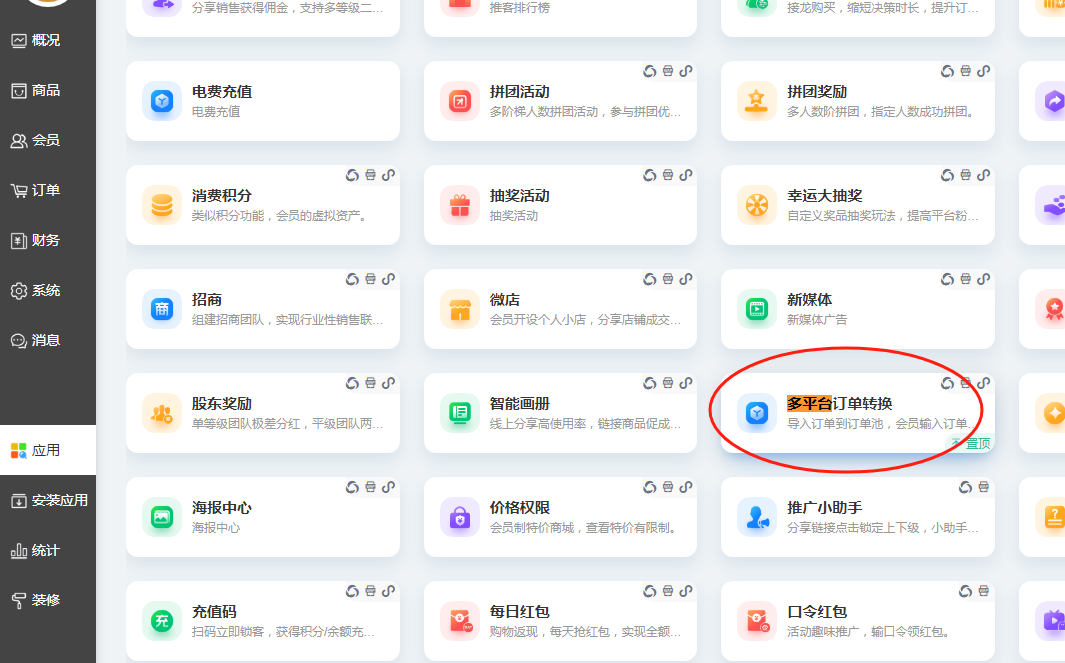This screenshot has width=1065, height=663.
Task: Click the shop icon on 智能画册 card
Action: pos(668,382)
